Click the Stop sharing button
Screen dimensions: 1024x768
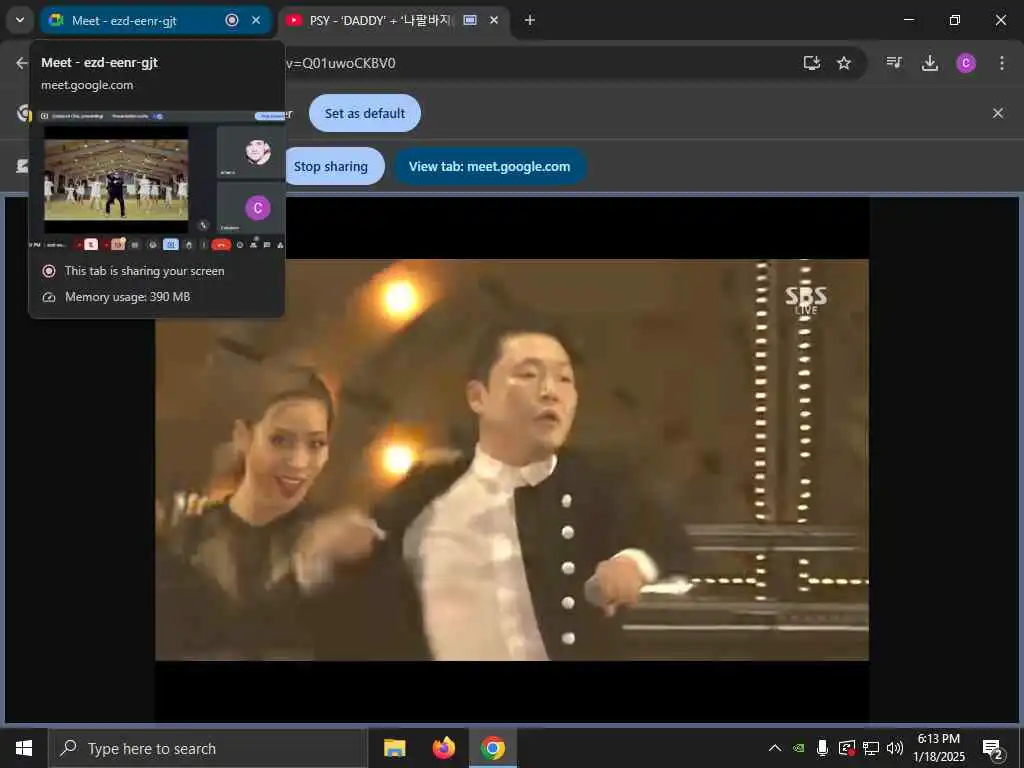tap(334, 167)
